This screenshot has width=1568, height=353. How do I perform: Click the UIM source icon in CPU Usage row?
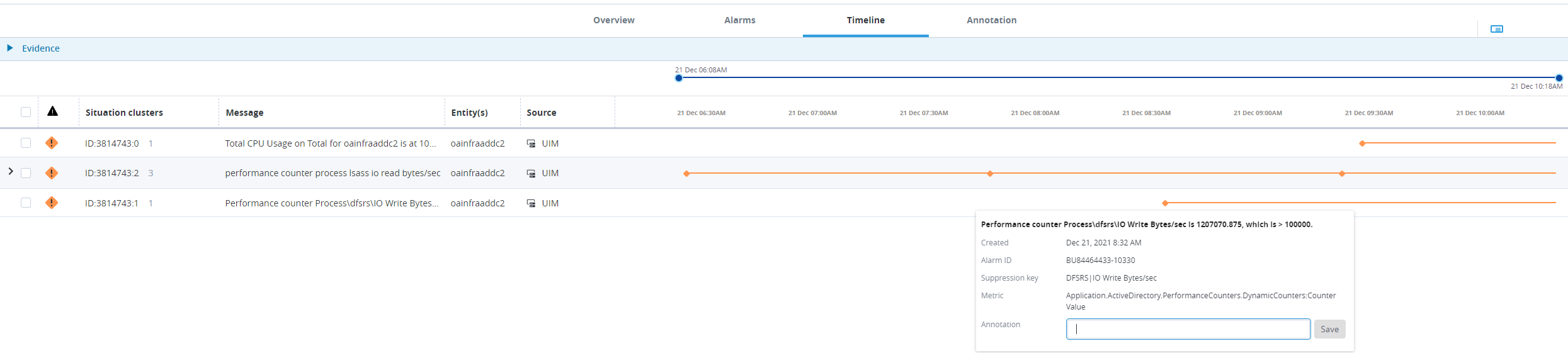(x=531, y=143)
